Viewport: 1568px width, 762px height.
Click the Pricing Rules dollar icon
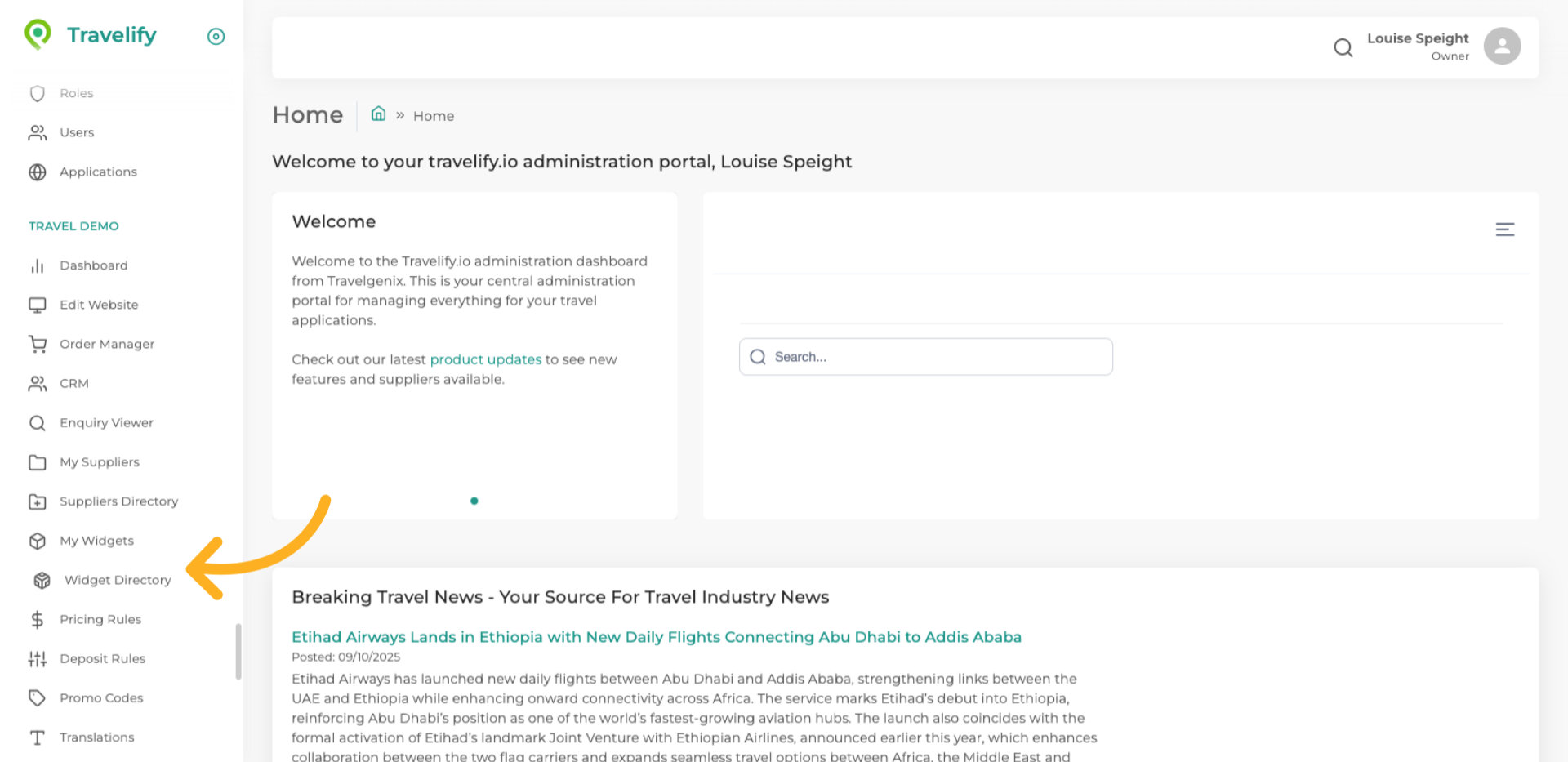click(38, 620)
